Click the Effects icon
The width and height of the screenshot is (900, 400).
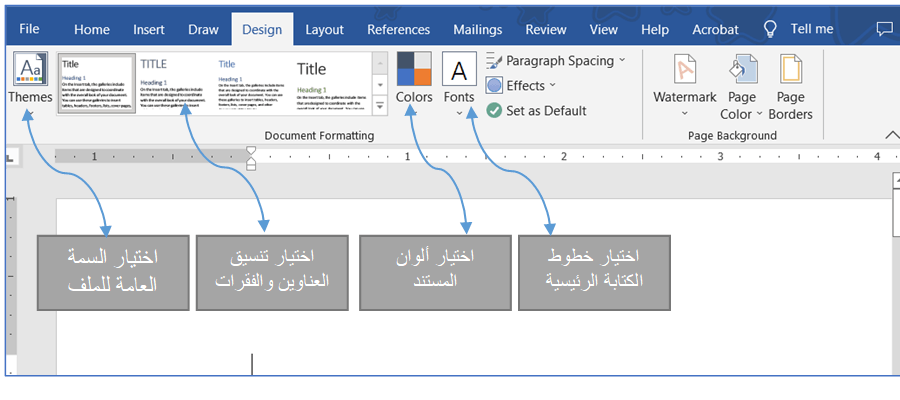click(x=494, y=86)
